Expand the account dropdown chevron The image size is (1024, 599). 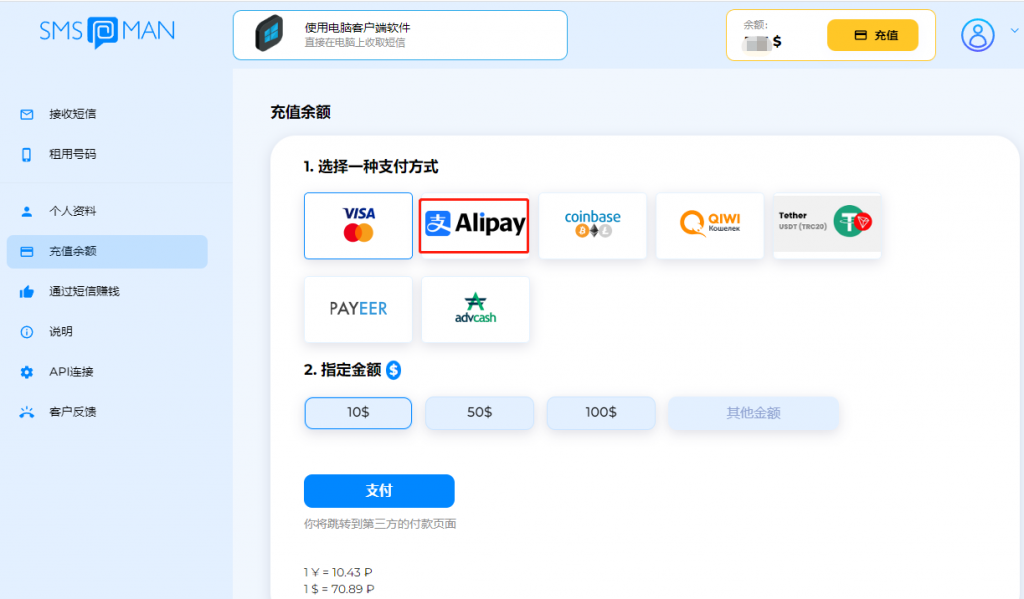click(x=1014, y=30)
